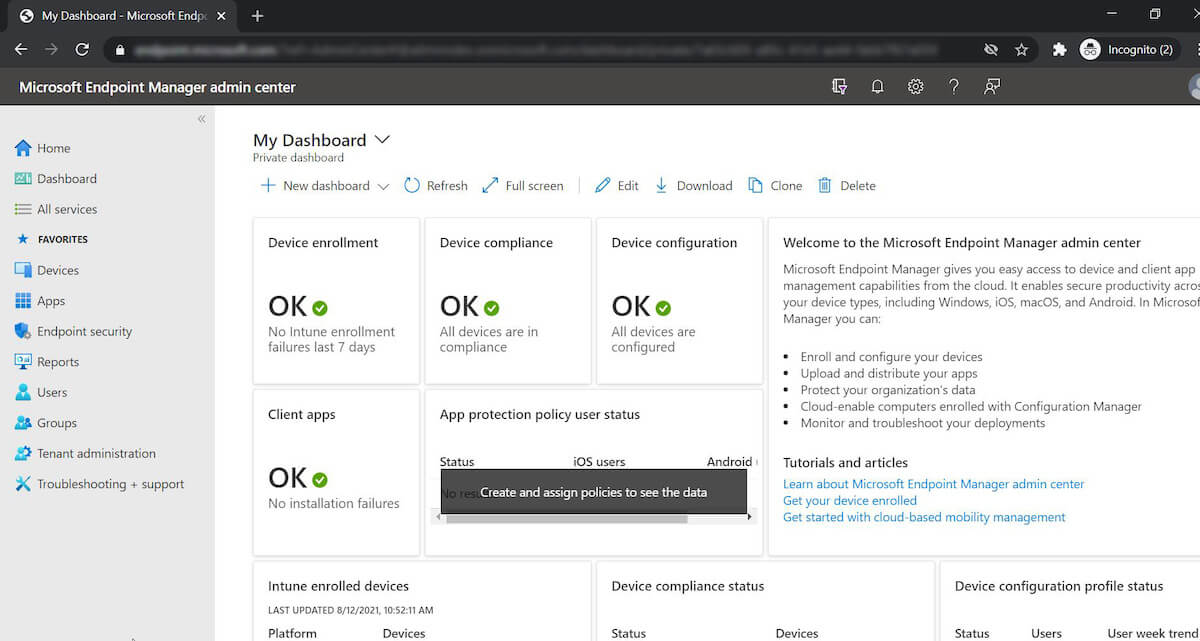The image size is (1200, 641).
Task: Click the "iOS users" column header
Action: click(599, 462)
